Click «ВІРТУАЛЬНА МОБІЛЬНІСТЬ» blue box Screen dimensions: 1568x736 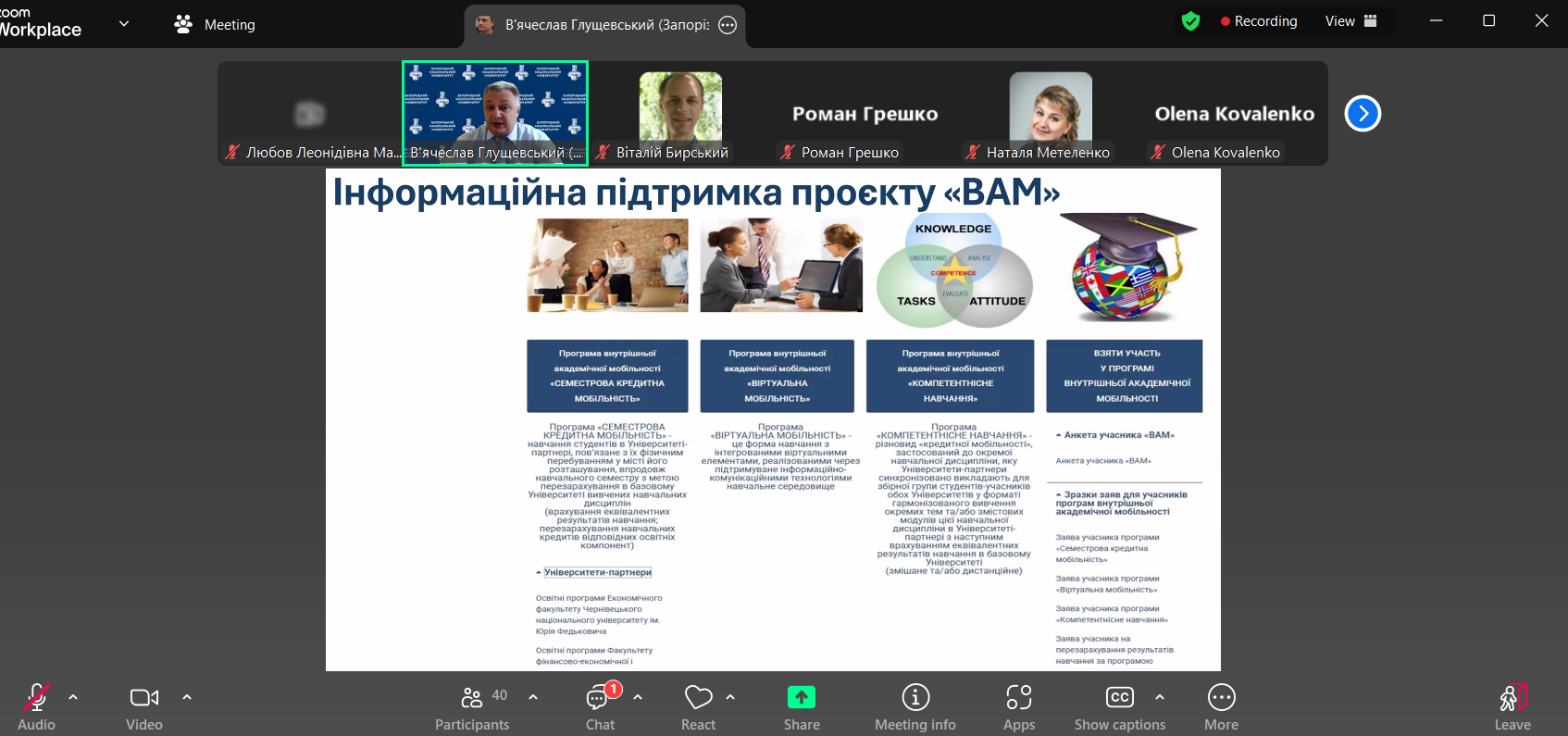click(x=778, y=376)
